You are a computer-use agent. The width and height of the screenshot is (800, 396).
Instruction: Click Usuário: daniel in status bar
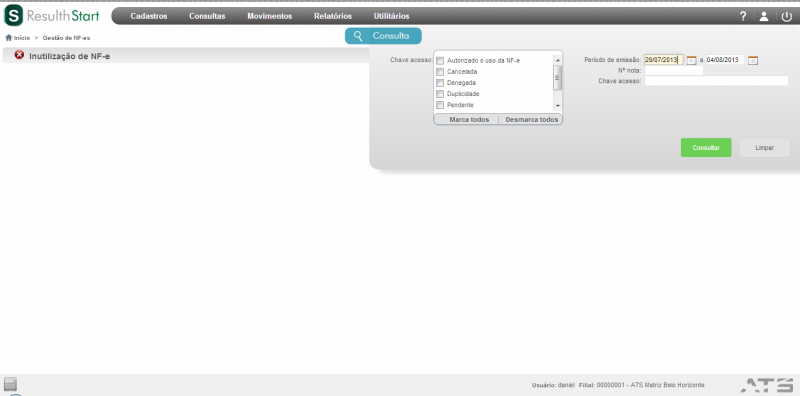click(553, 385)
